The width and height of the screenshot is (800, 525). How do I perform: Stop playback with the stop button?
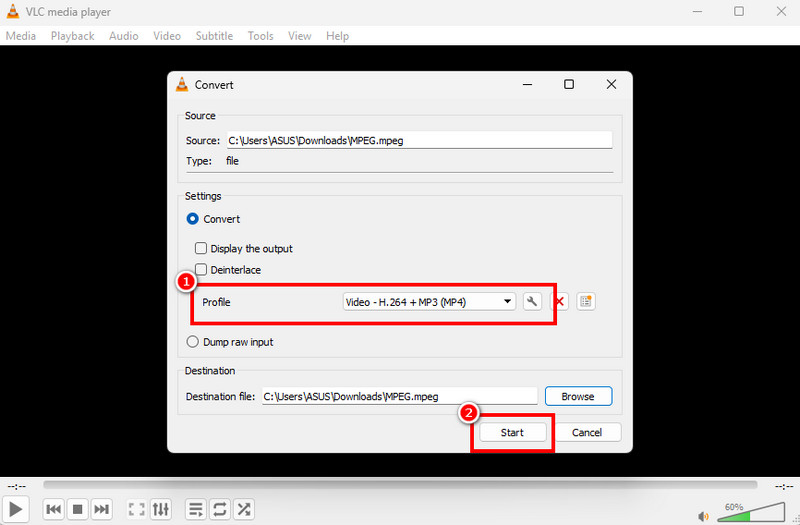[x=78, y=509]
